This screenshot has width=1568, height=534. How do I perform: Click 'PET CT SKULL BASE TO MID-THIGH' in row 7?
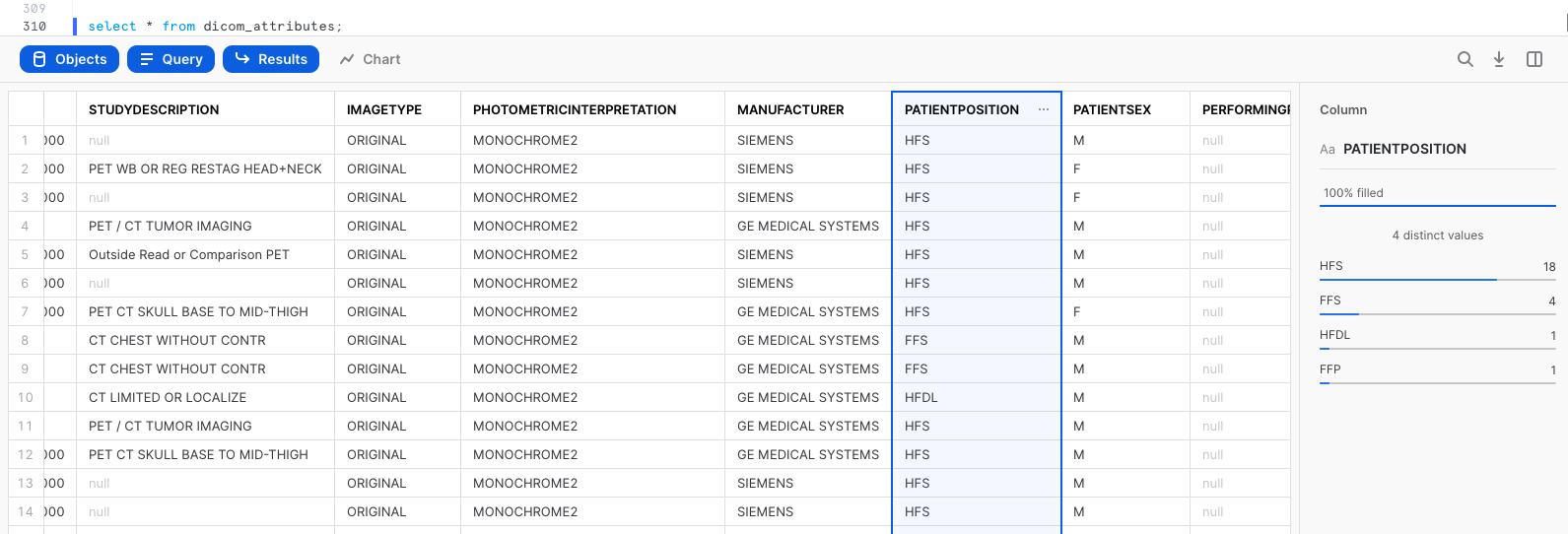tap(205, 311)
